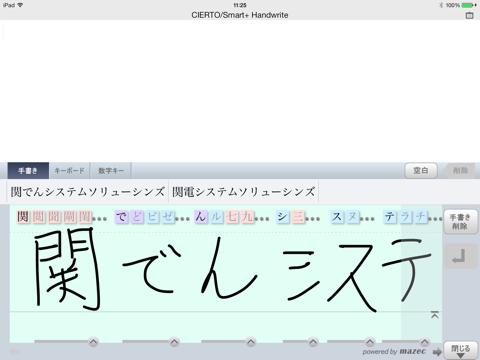This screenshot has width=480, height=360.
Task: Open candidate list under the シ character
Action: pos(313,342)
